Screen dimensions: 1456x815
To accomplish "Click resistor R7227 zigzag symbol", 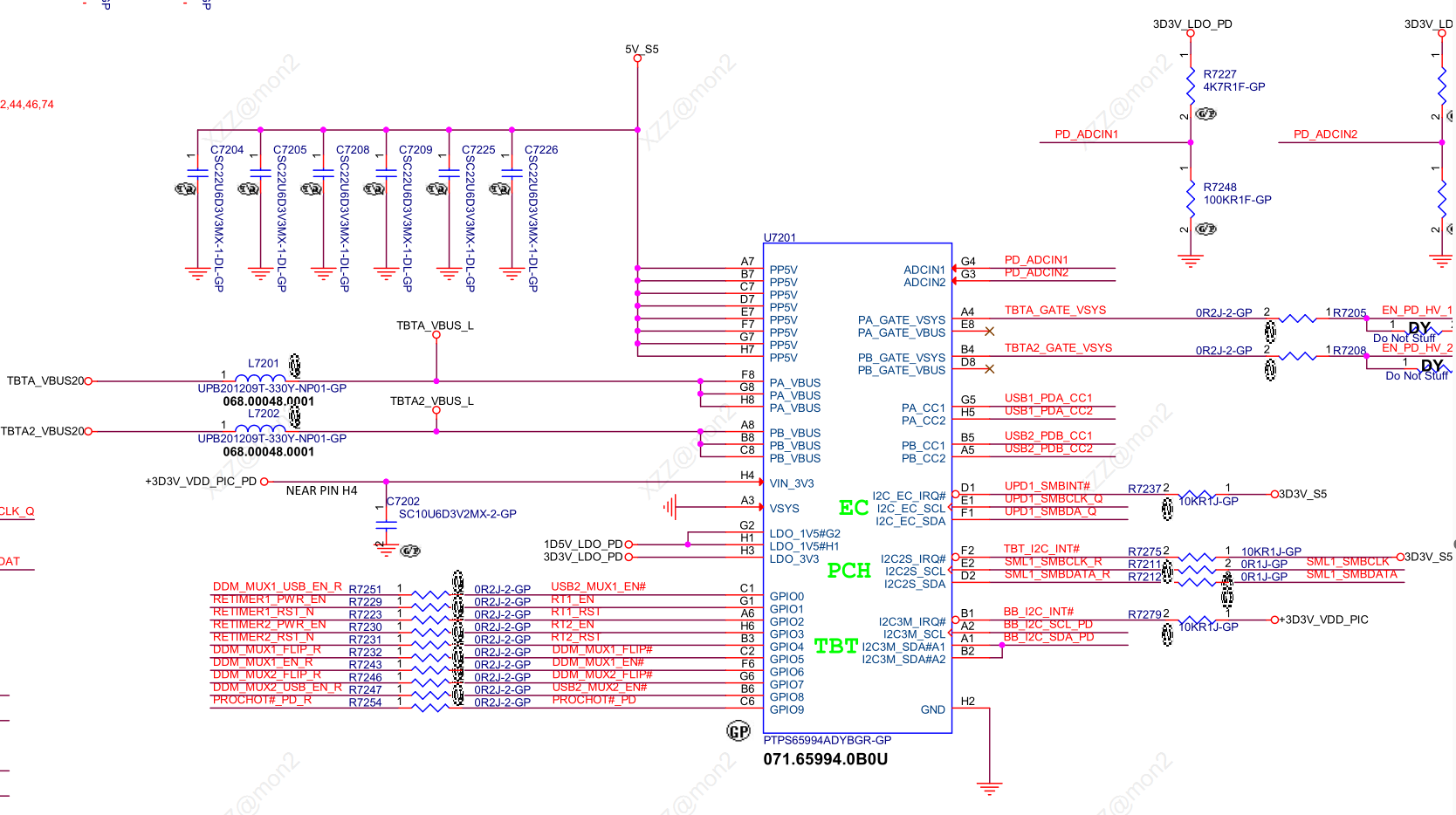I will [1191, 86].
